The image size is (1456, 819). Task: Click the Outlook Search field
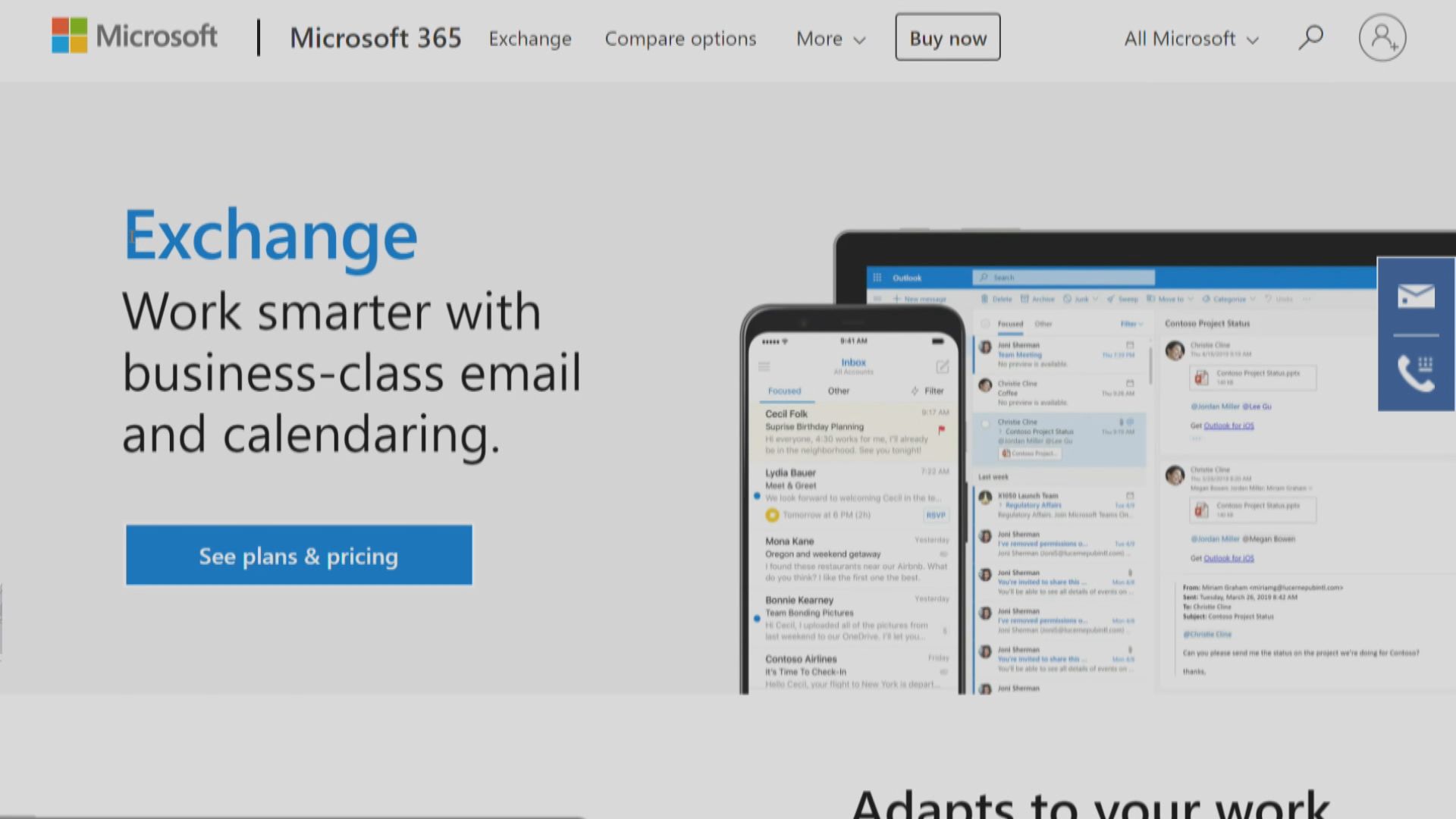click(x=1063, y=278)
